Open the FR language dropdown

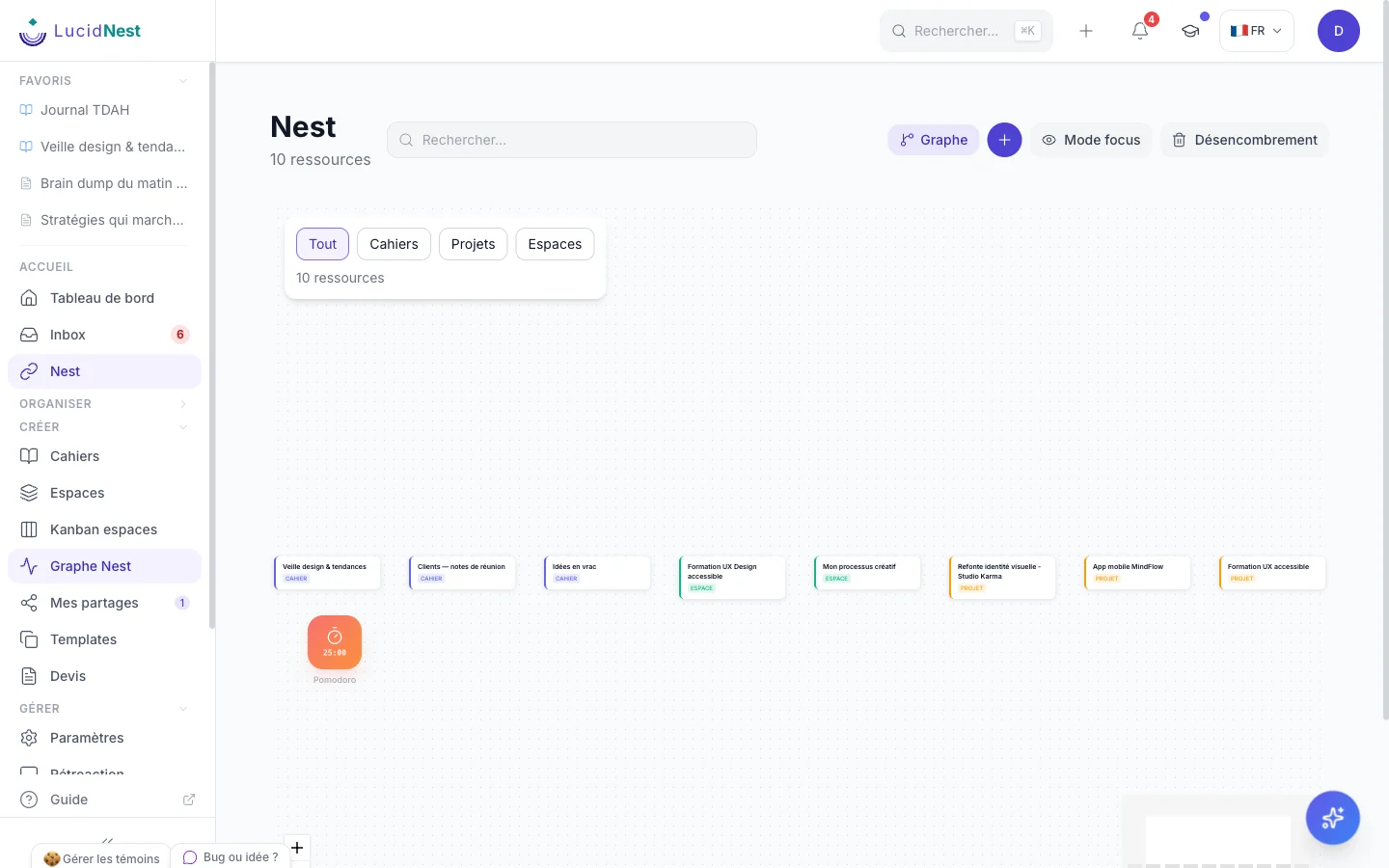tap(1257, 31)
